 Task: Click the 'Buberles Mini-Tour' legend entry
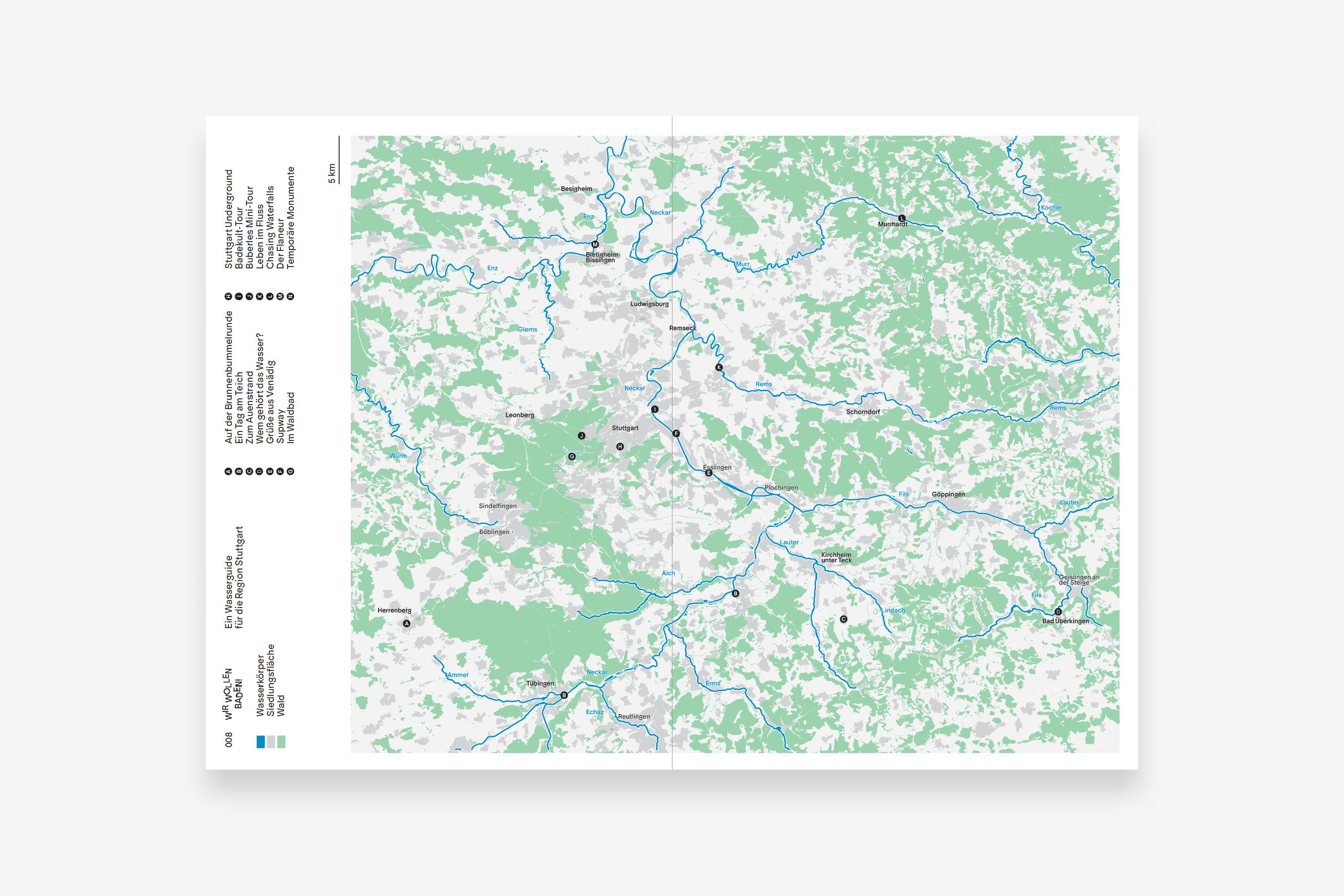[x=249, y=228]
